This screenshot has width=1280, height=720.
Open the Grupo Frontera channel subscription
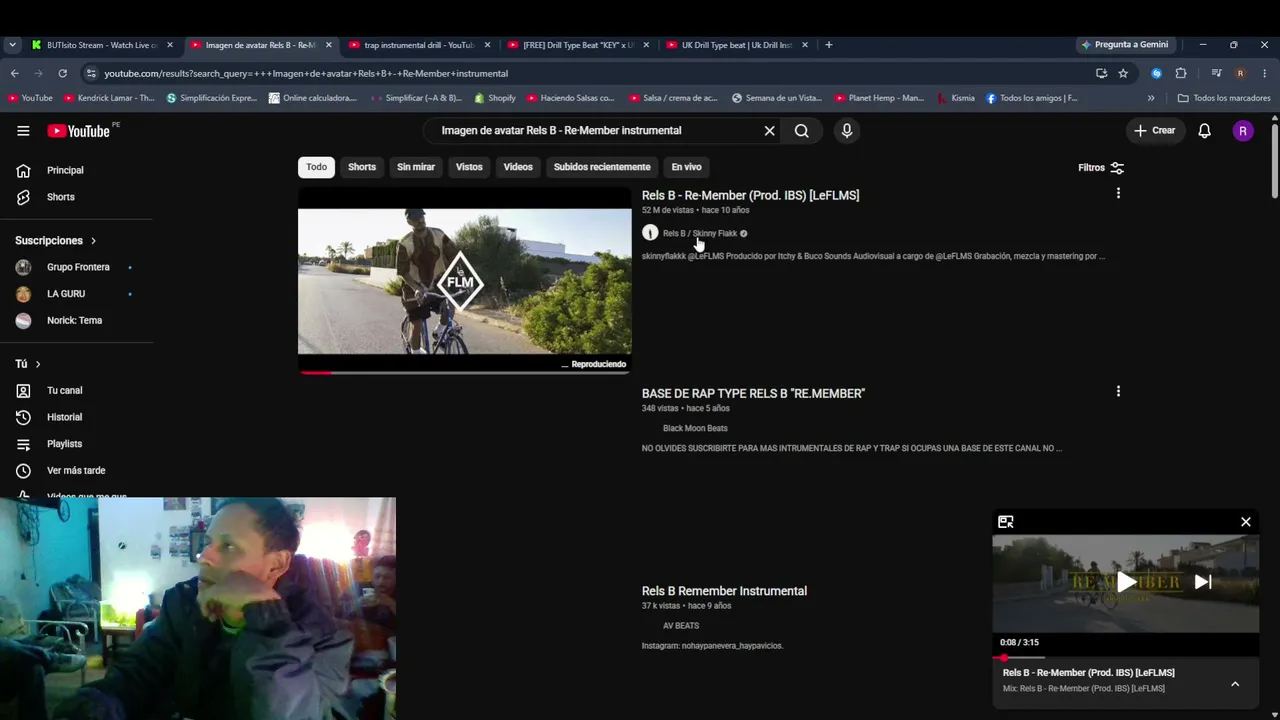(x=76, y=267)
